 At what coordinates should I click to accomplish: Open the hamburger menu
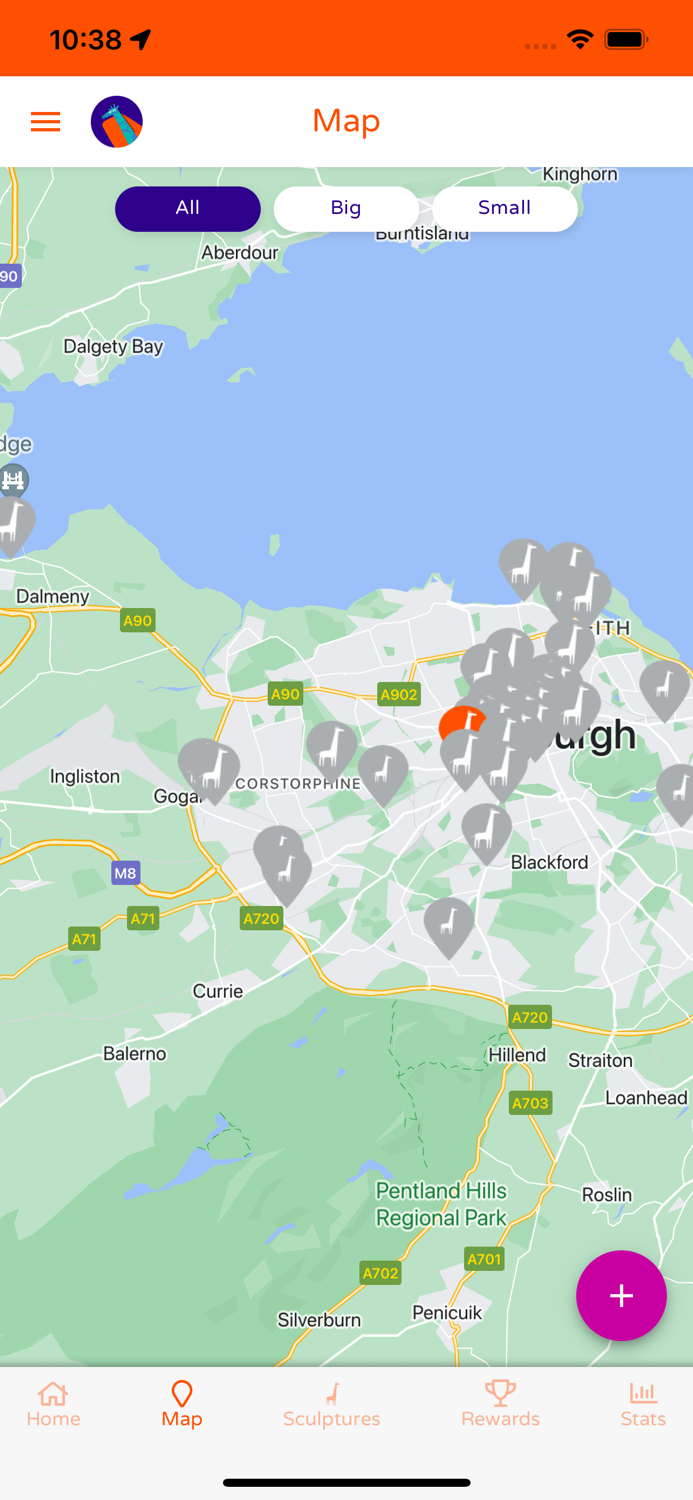click(45, 122)
